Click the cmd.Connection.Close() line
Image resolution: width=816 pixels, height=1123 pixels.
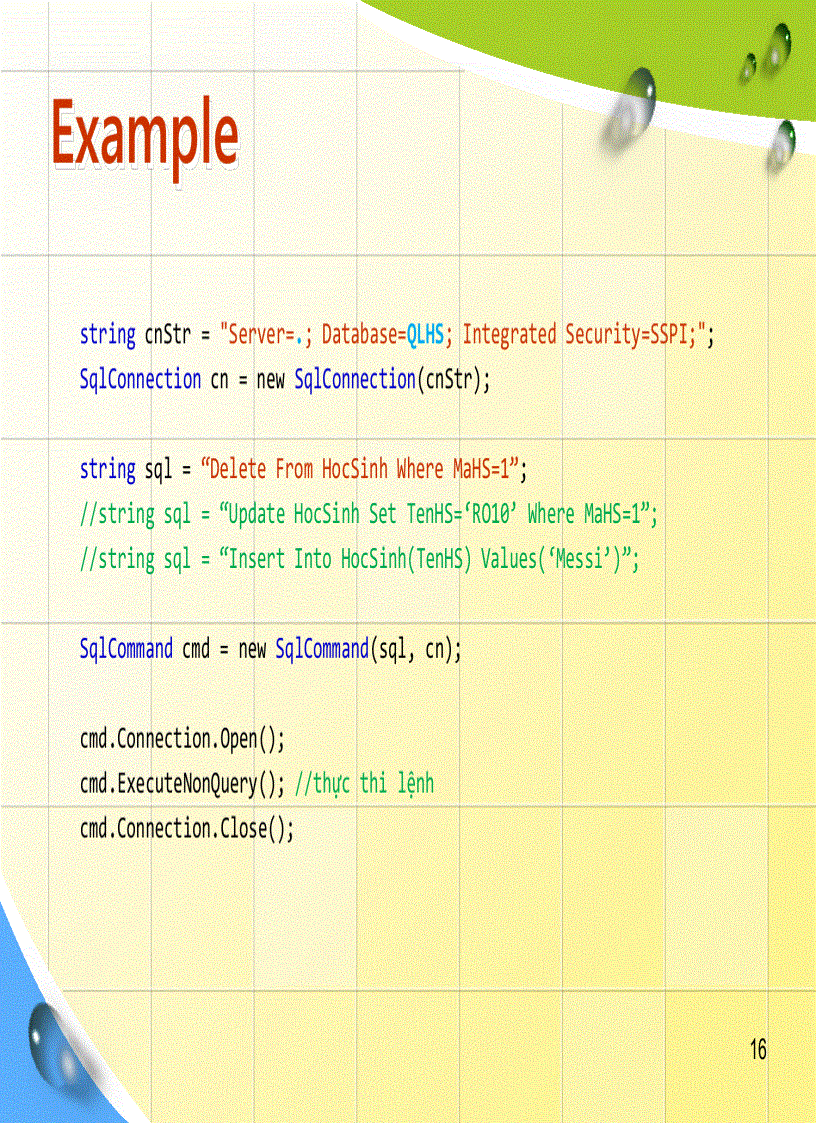point(187,829)
